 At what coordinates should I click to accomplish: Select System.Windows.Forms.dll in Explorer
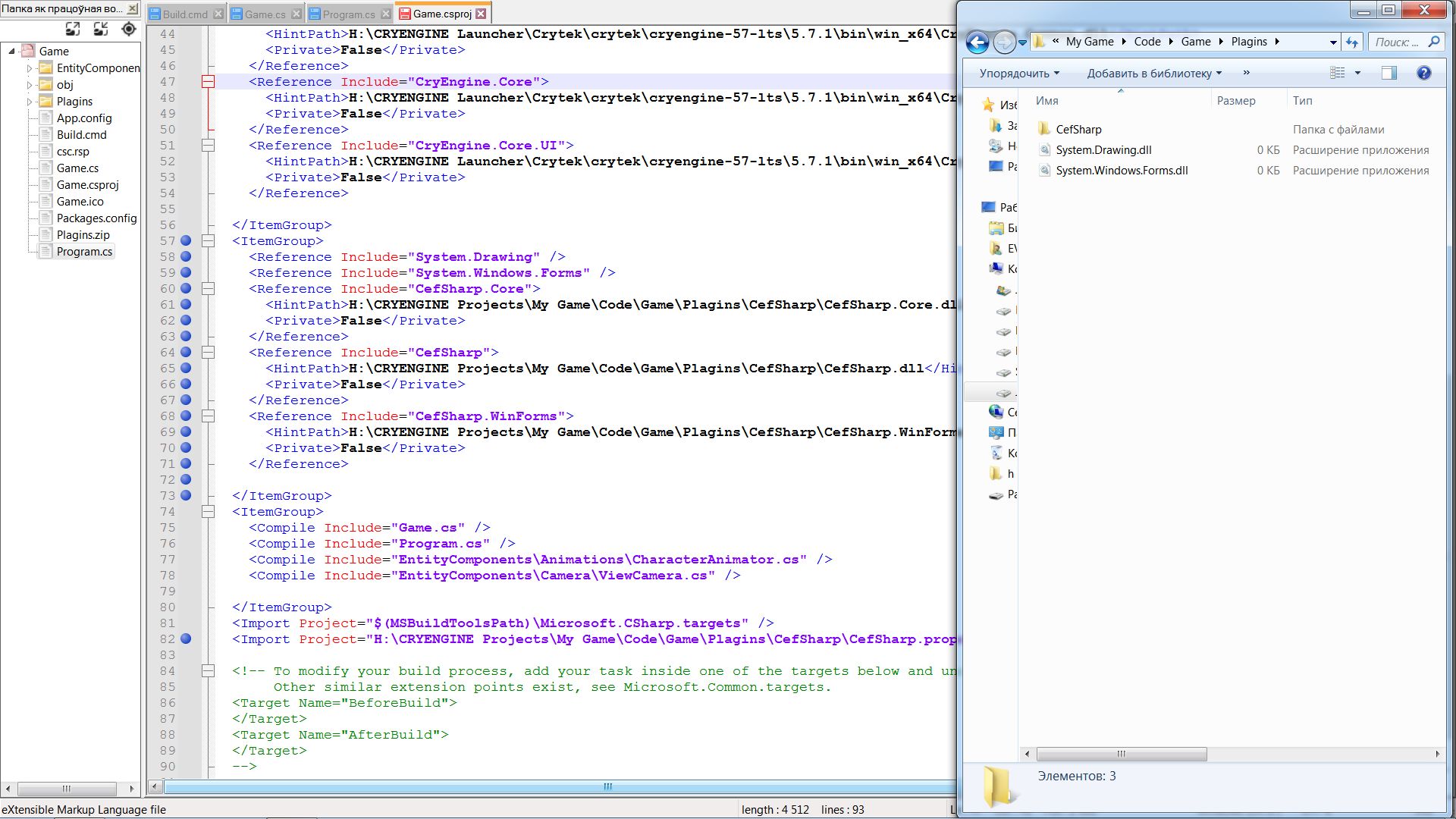click(1122, 170)
